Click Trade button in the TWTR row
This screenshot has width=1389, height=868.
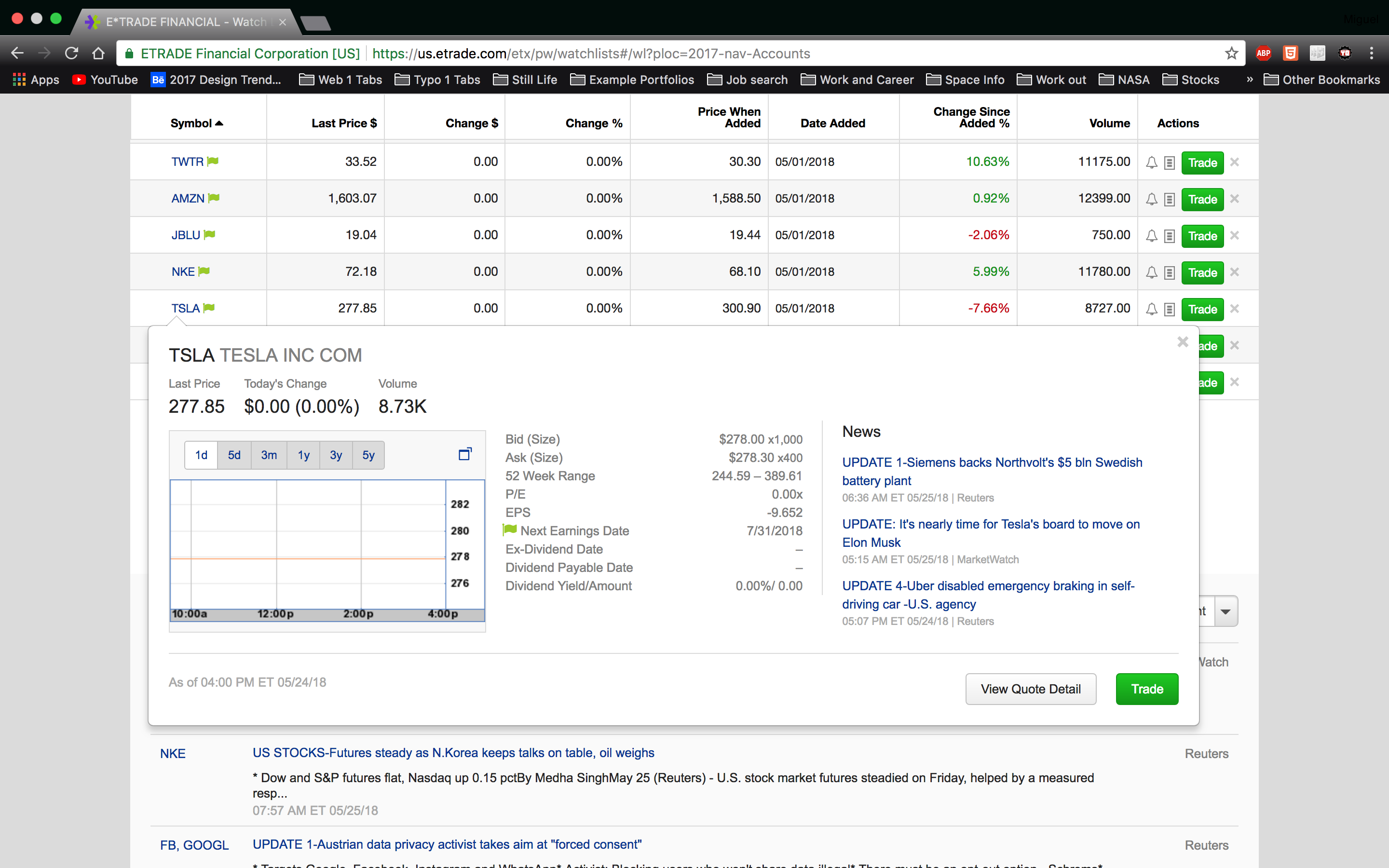pyautogui.click(x=1202, y=163)
